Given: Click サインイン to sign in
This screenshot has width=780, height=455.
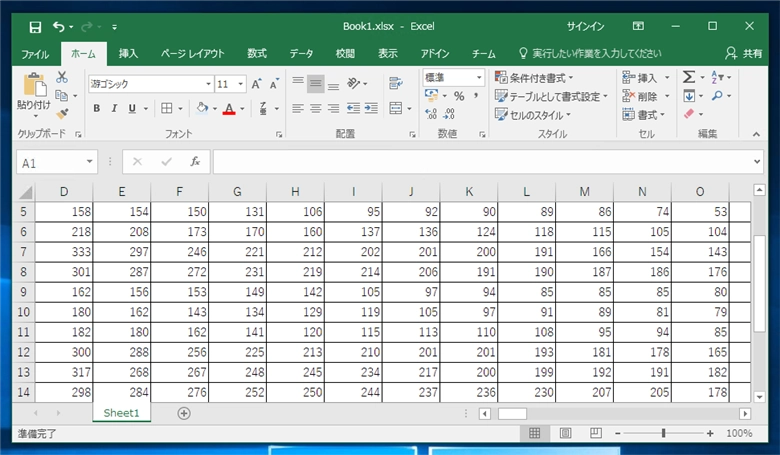Looking at the screenshot, I should point(585,27).
